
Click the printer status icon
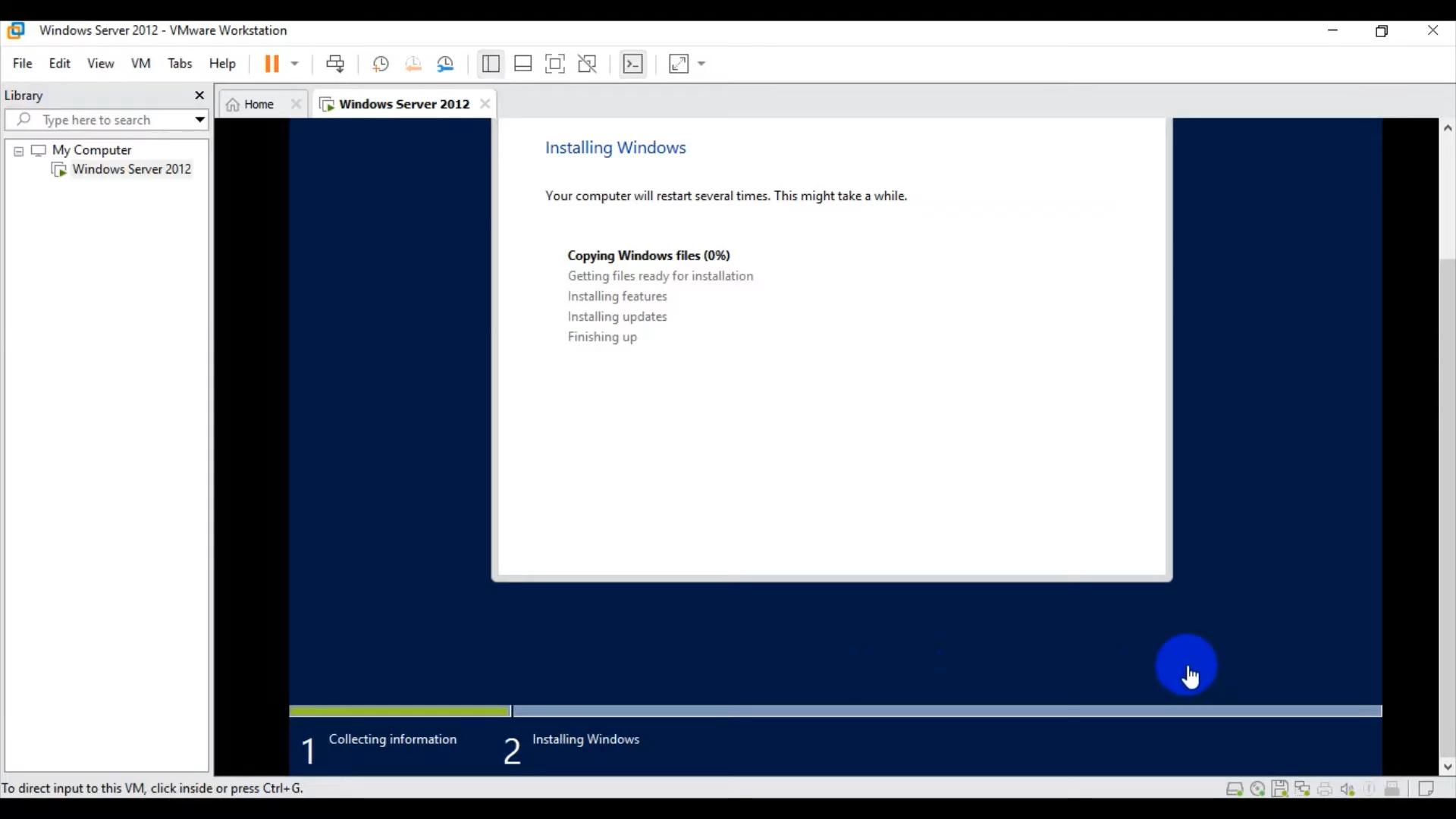tap(1325, 789)
